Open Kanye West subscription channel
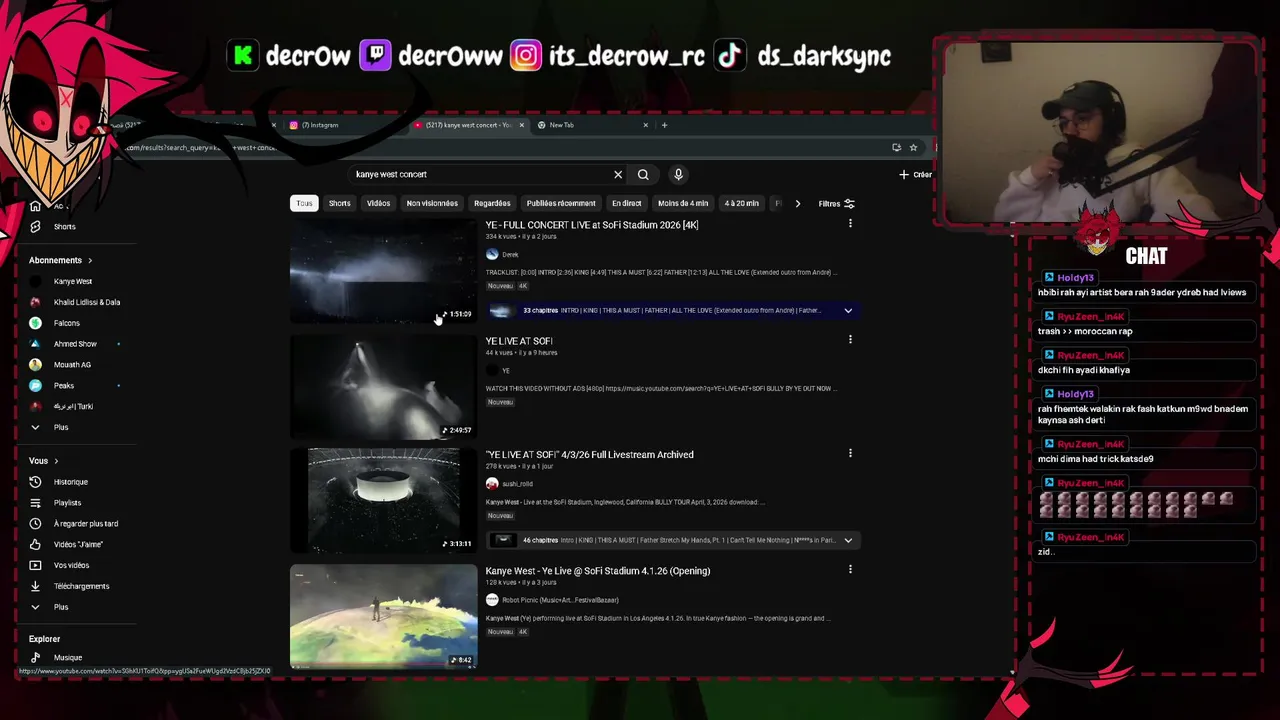The height and width of the screenshot is (720, 1280). (x=72, y=281)
